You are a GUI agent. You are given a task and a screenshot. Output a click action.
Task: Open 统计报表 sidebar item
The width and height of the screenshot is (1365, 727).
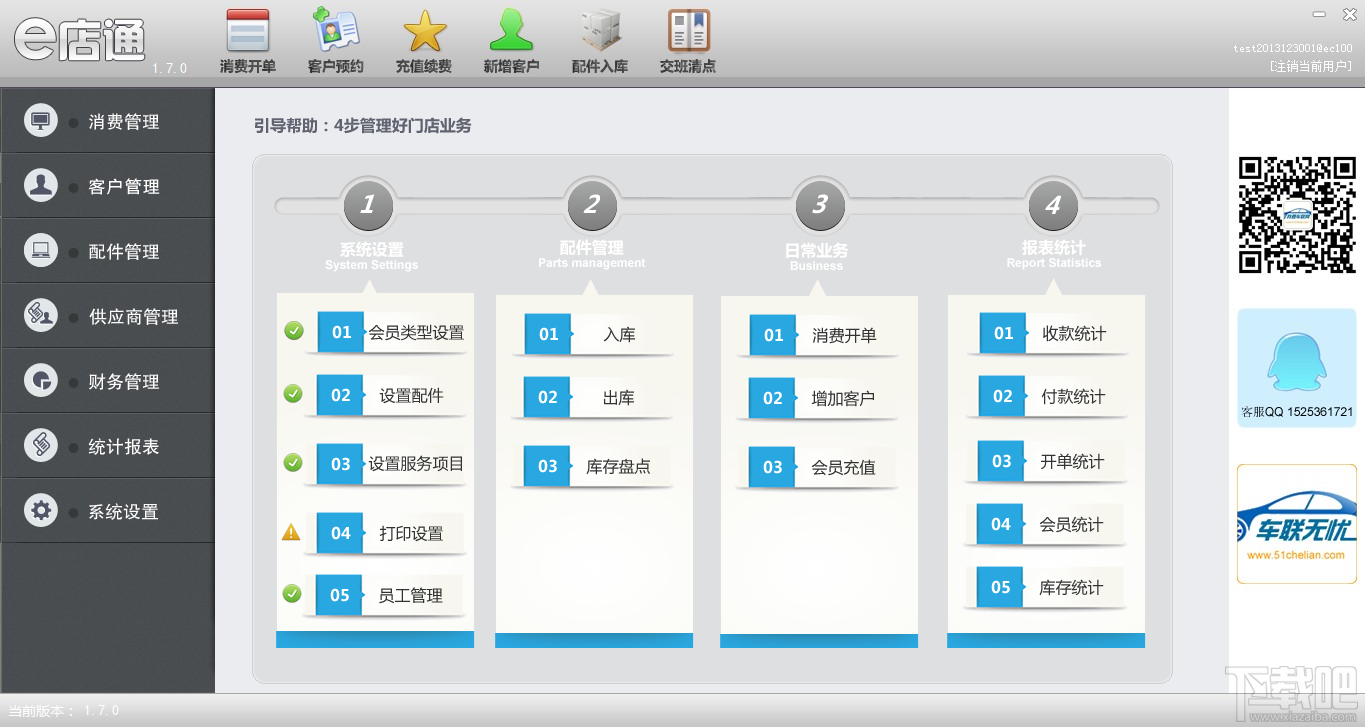pyautogui.click(x=108, y=446)
